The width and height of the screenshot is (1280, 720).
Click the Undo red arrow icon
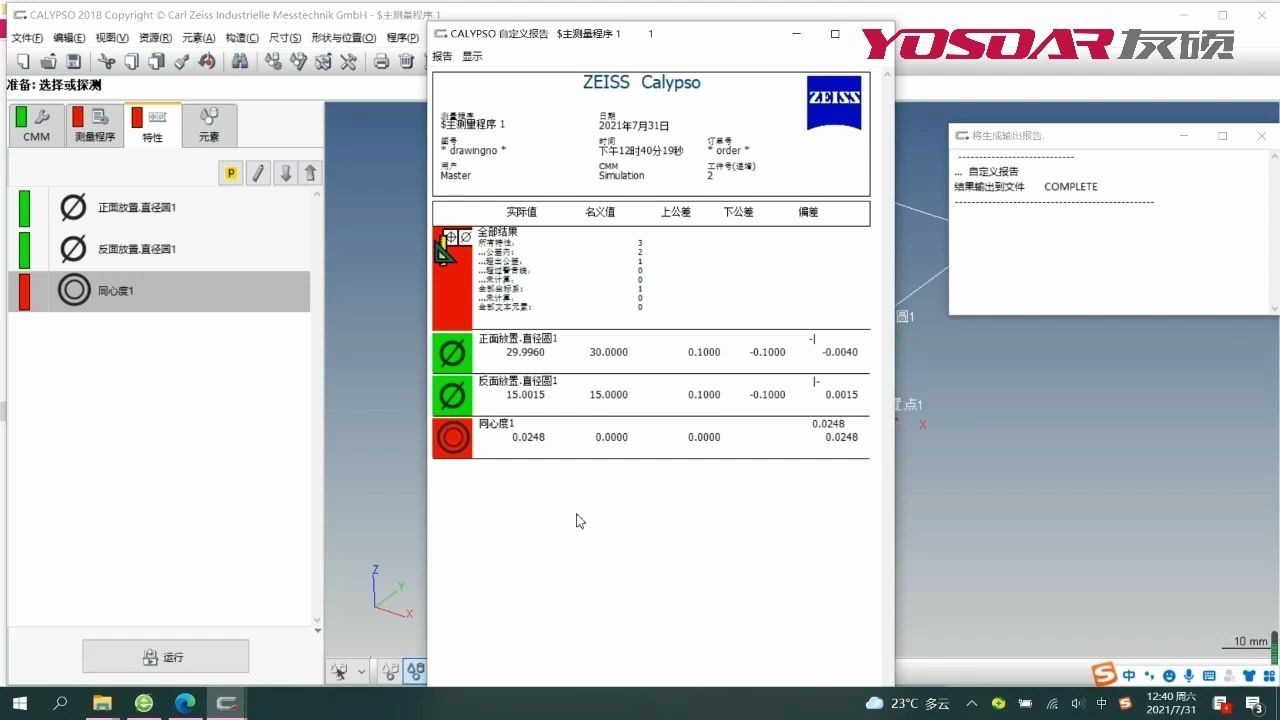[206, 62]
